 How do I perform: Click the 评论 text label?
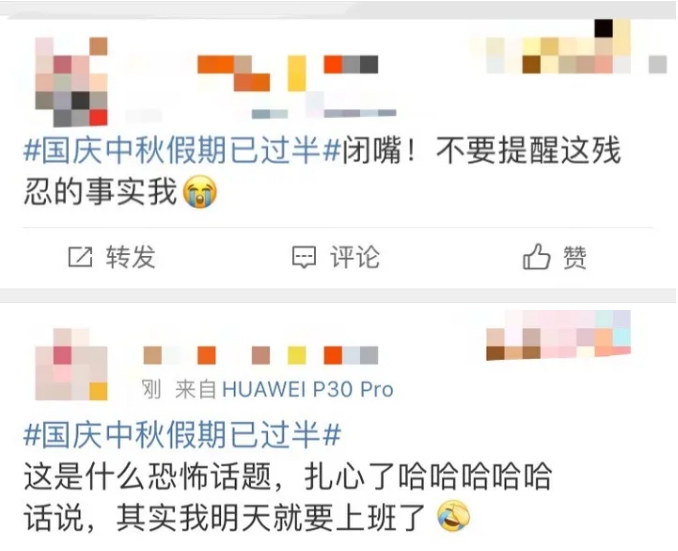(355, 257)
